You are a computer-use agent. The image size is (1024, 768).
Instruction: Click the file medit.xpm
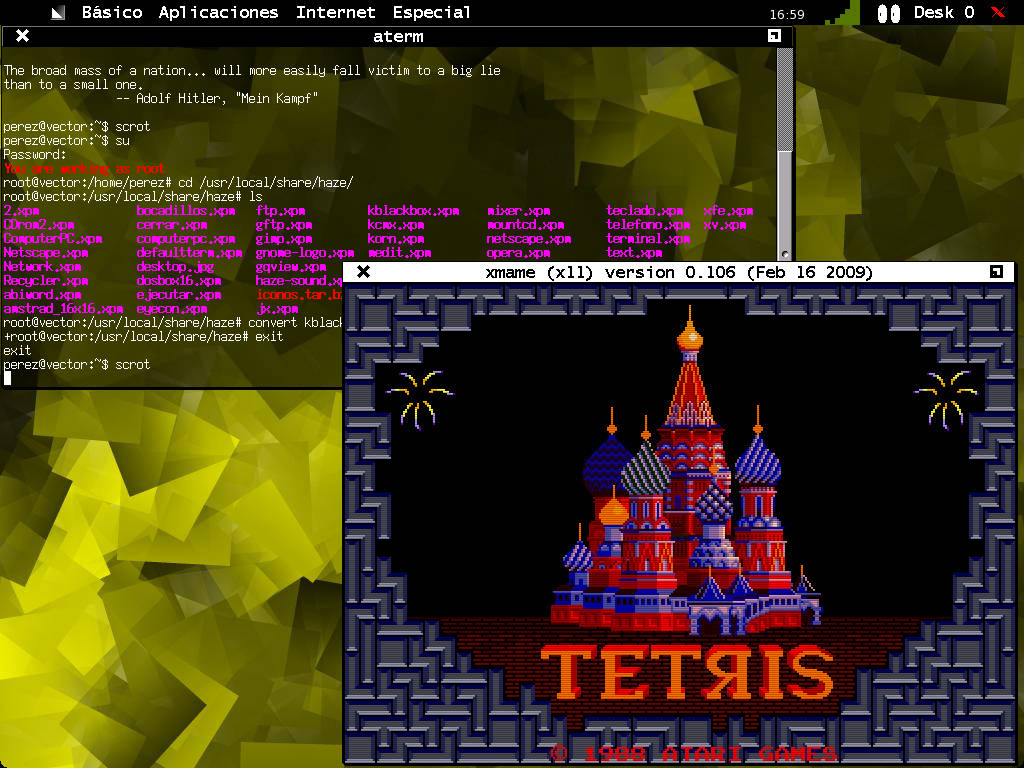click(x=399, y=253)
